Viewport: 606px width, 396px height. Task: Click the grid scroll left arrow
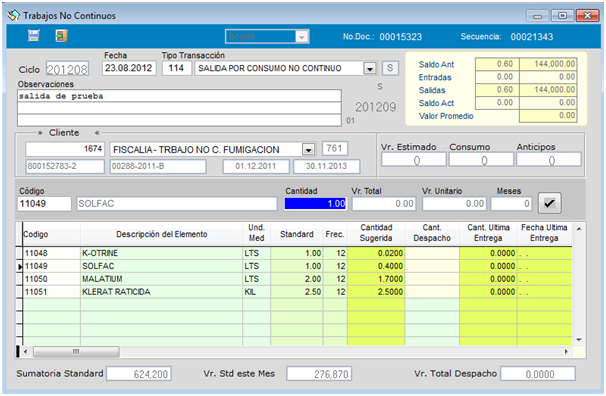click(x=25, y=352)
